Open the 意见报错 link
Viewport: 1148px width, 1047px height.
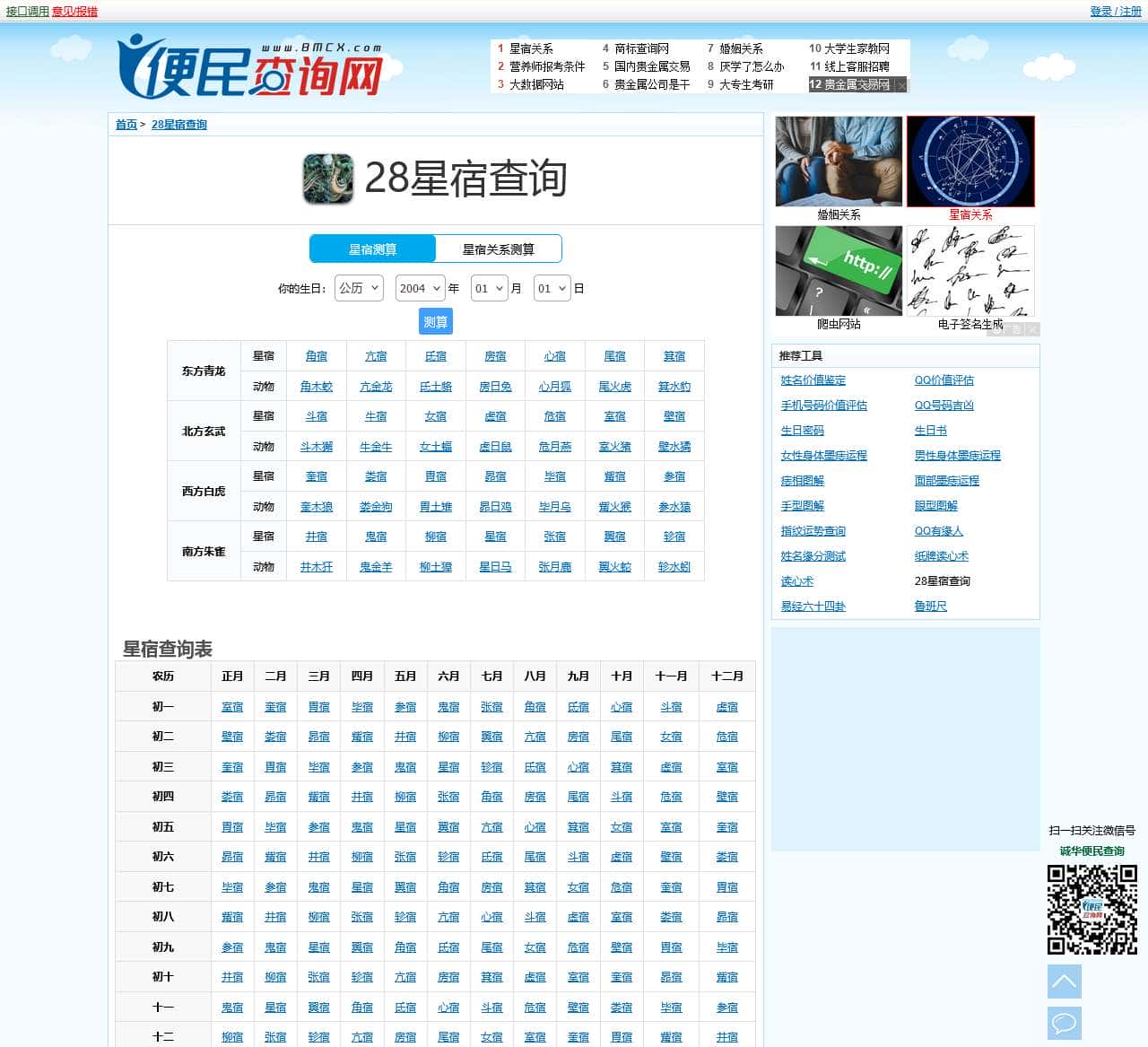pos(74,12)
